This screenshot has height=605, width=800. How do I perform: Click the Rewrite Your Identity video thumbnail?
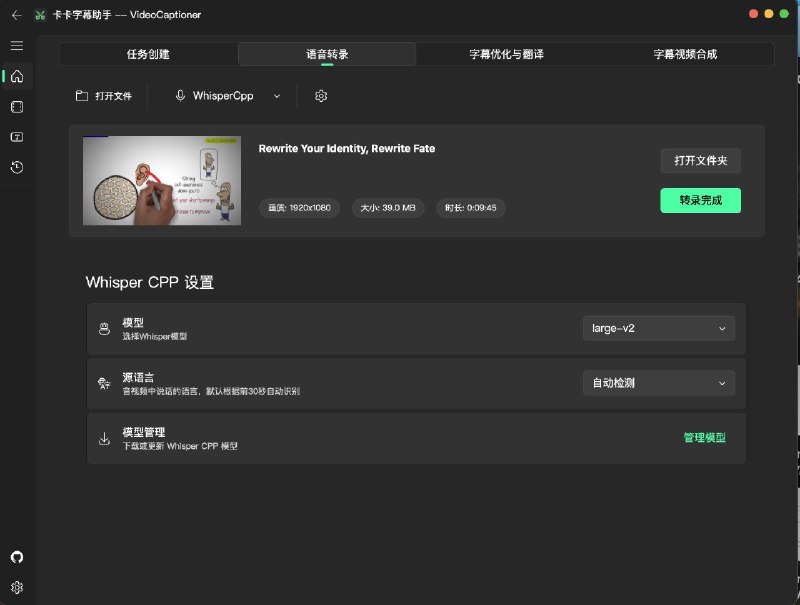[x=161, y=181]
